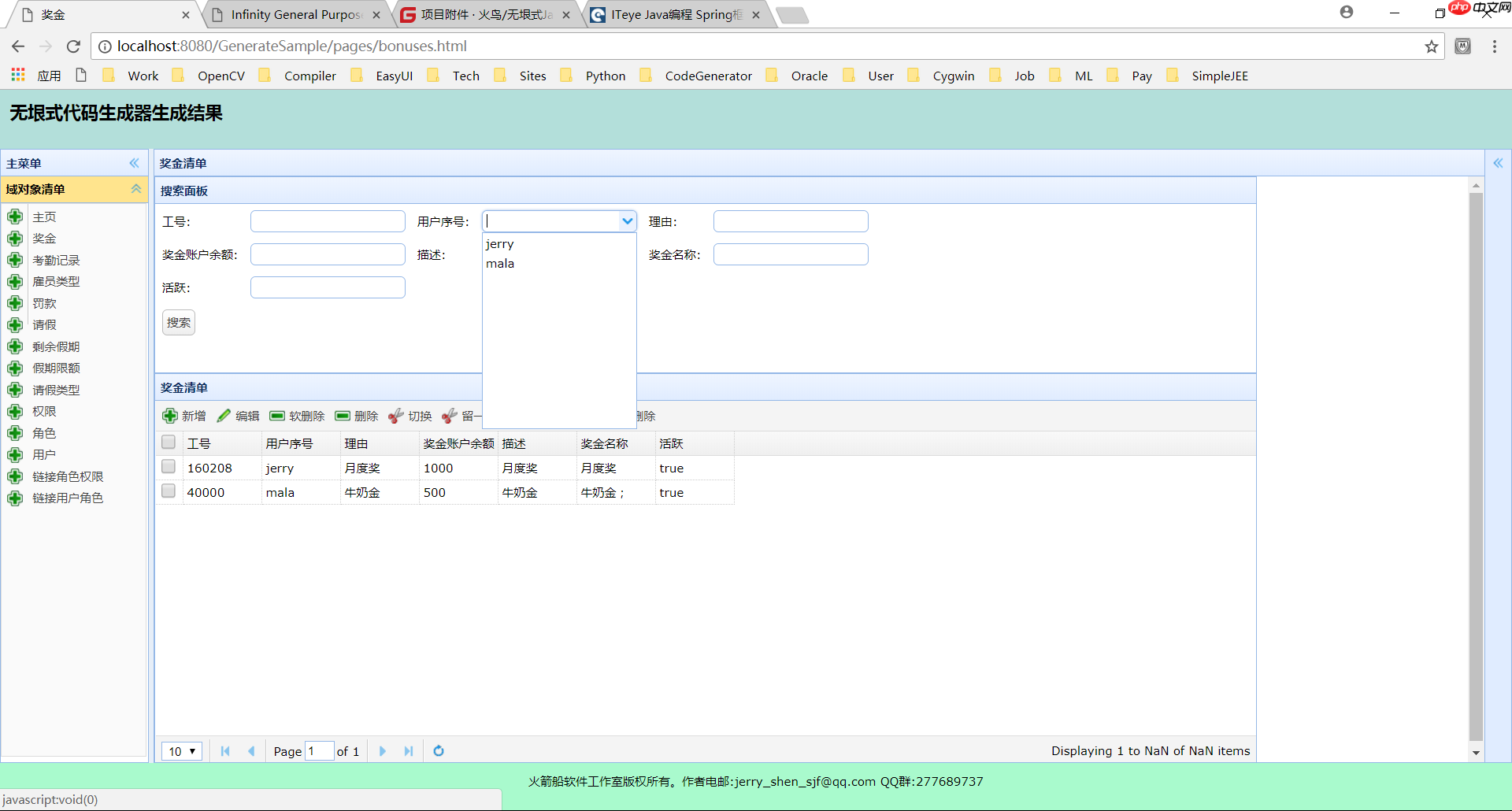Viewport: 1512px width, 811px height.
Task: Toggle the select-all checkbox in grid header
Action: (169, 443)
